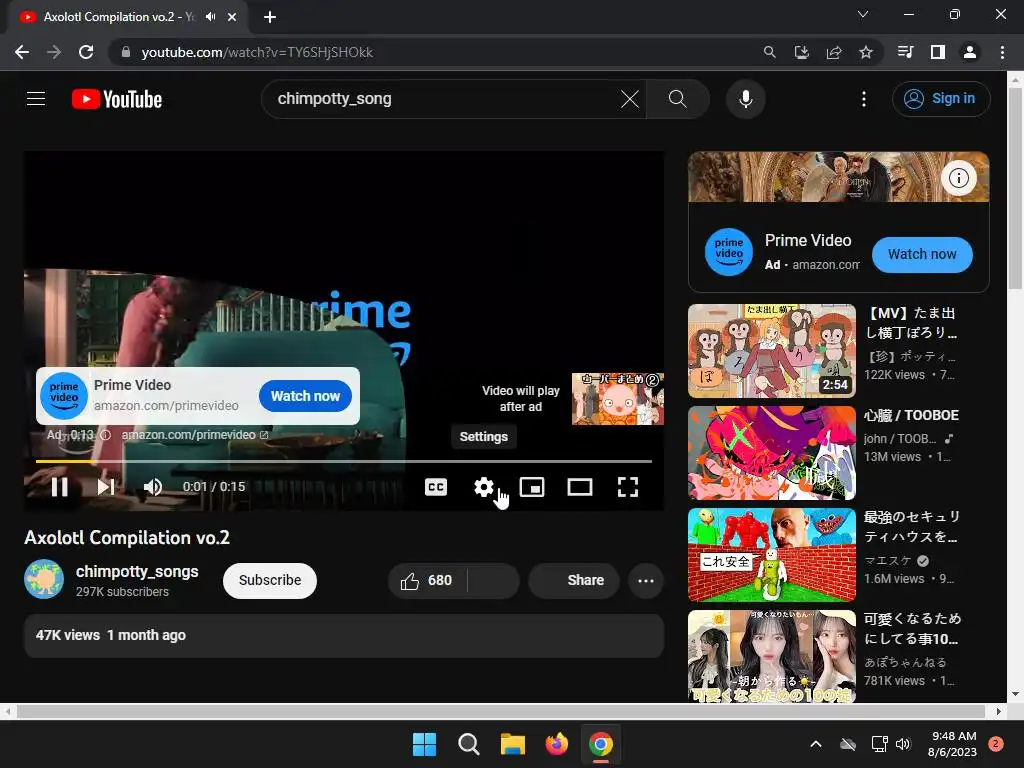Click the horizontal page scrollbar

pyautogui.click(x=501, y=711)
